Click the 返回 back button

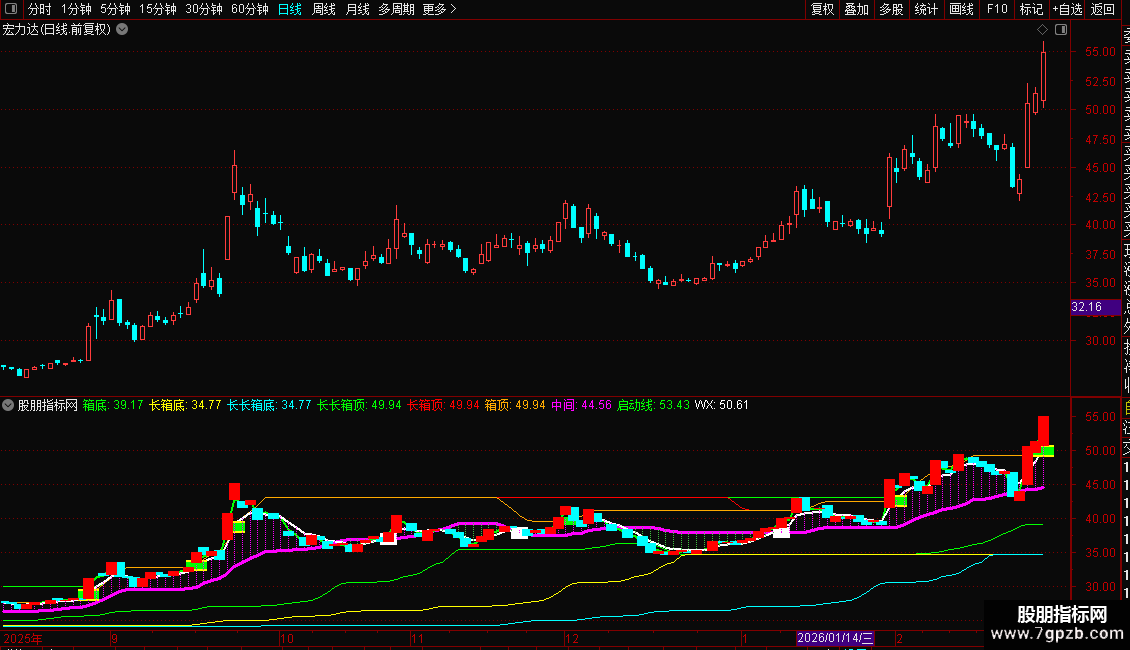point(1103,10)
